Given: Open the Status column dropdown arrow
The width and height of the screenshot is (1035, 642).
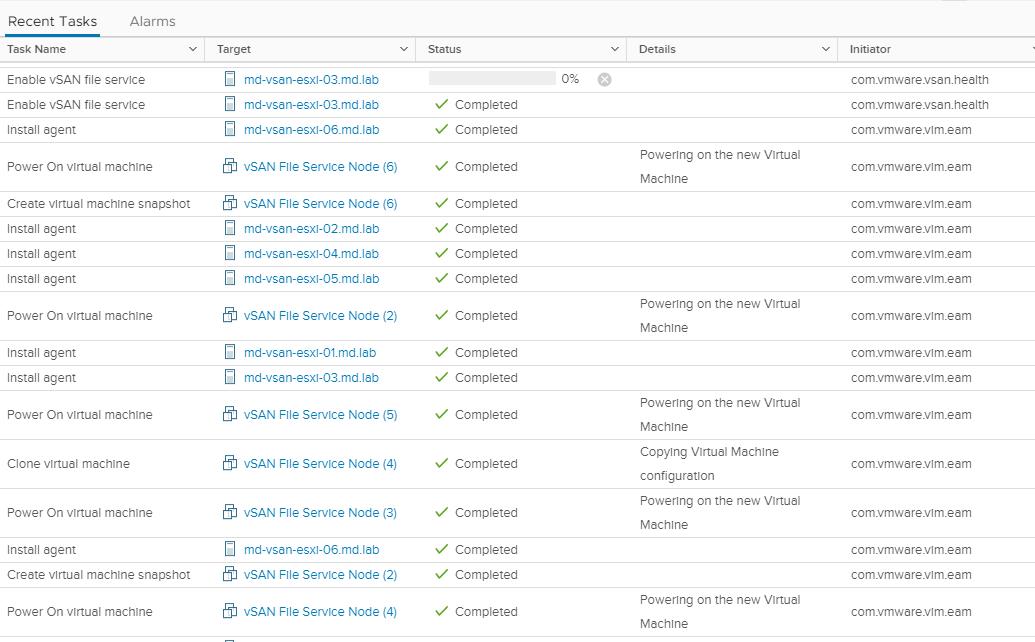Looking at the screenshot, I should [x=615, y=49].
